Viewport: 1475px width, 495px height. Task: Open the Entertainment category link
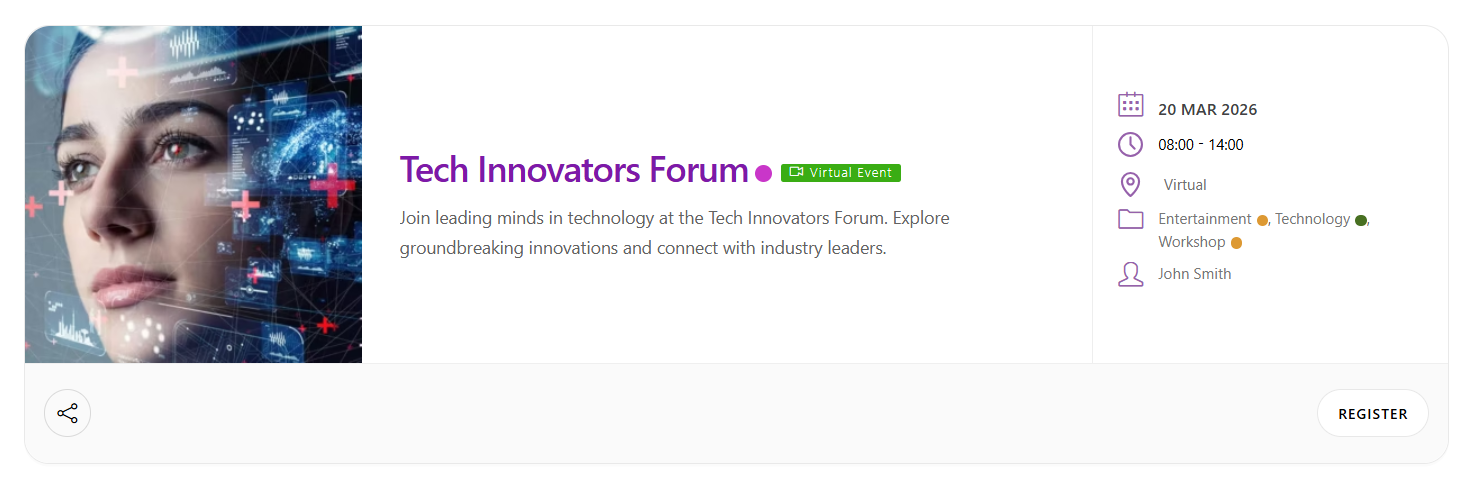tap(1204, 219)
